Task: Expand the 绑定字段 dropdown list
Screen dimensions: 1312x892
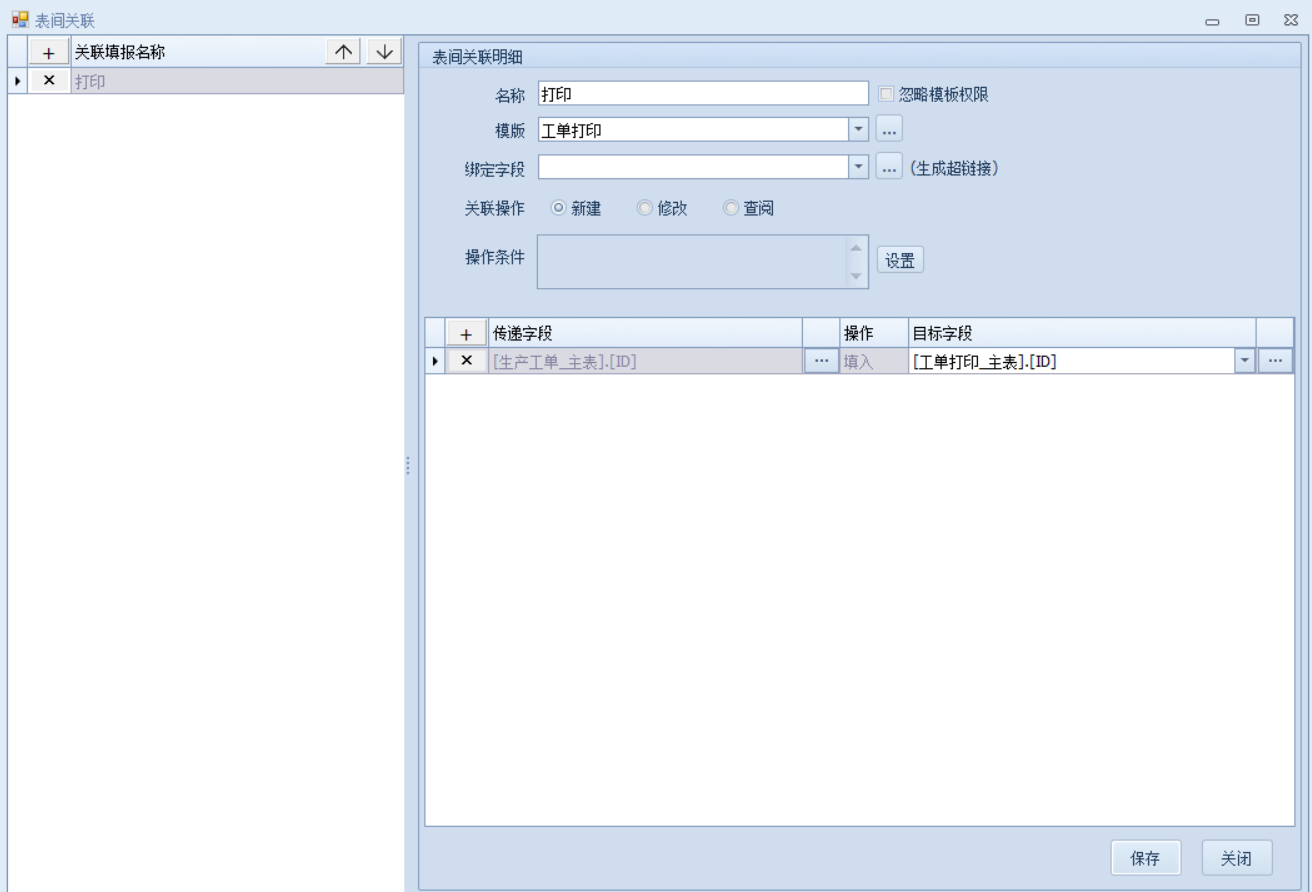Action: [859, 168]
